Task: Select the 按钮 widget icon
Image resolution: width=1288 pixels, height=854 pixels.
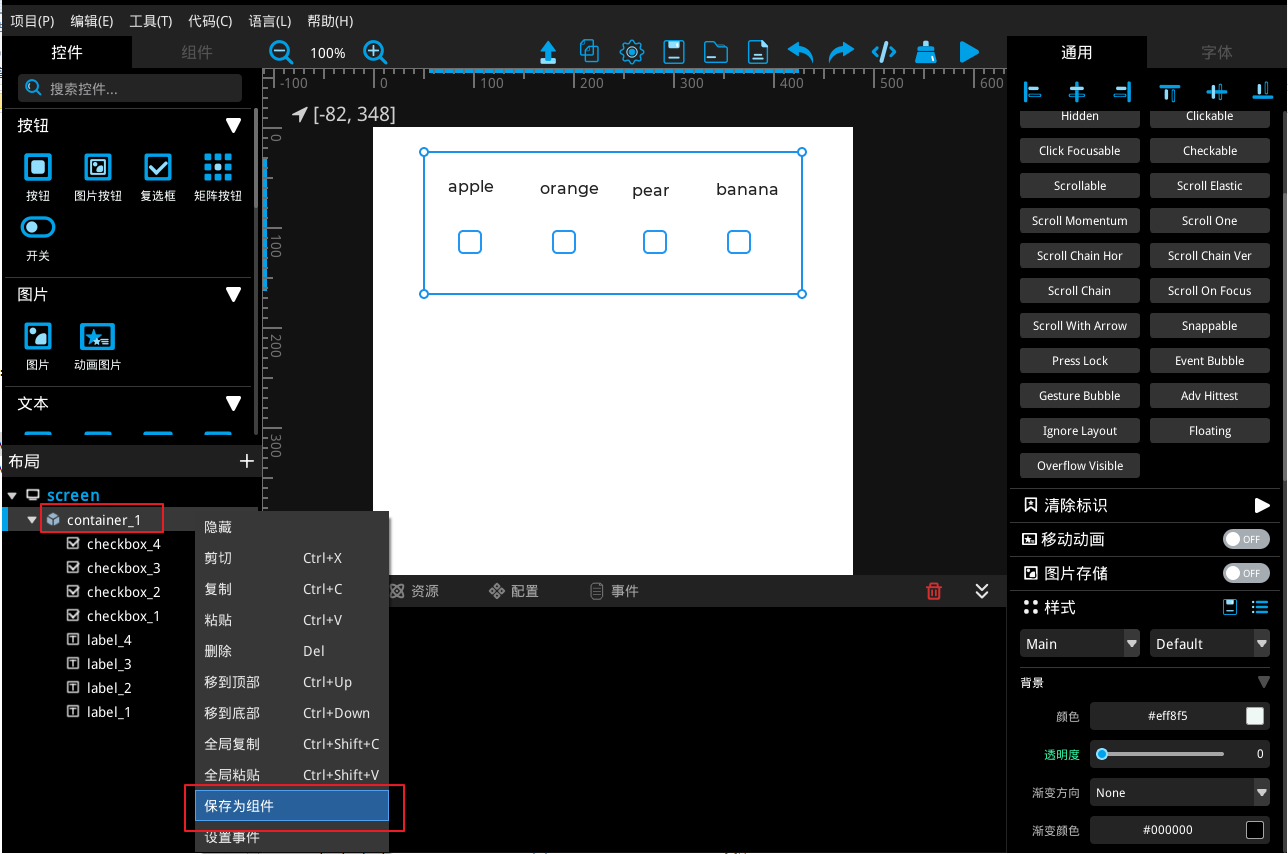Action: tap(38, 167)
